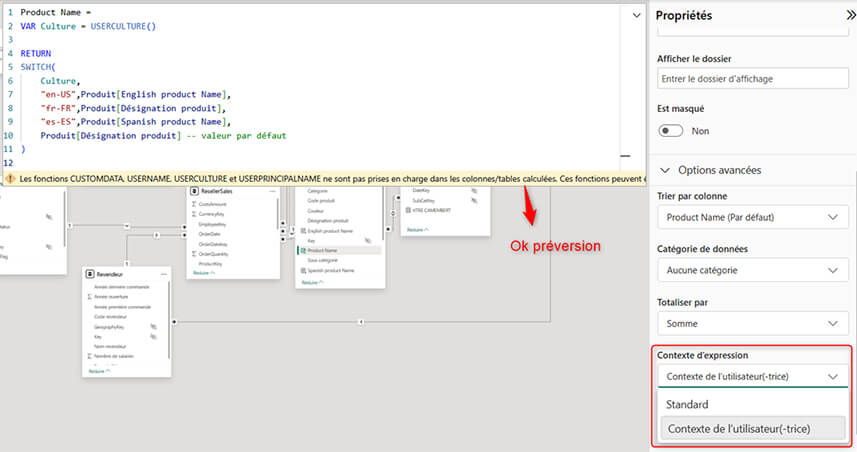Select the Product Name field in the Produit table

click(x=322, y=250)
